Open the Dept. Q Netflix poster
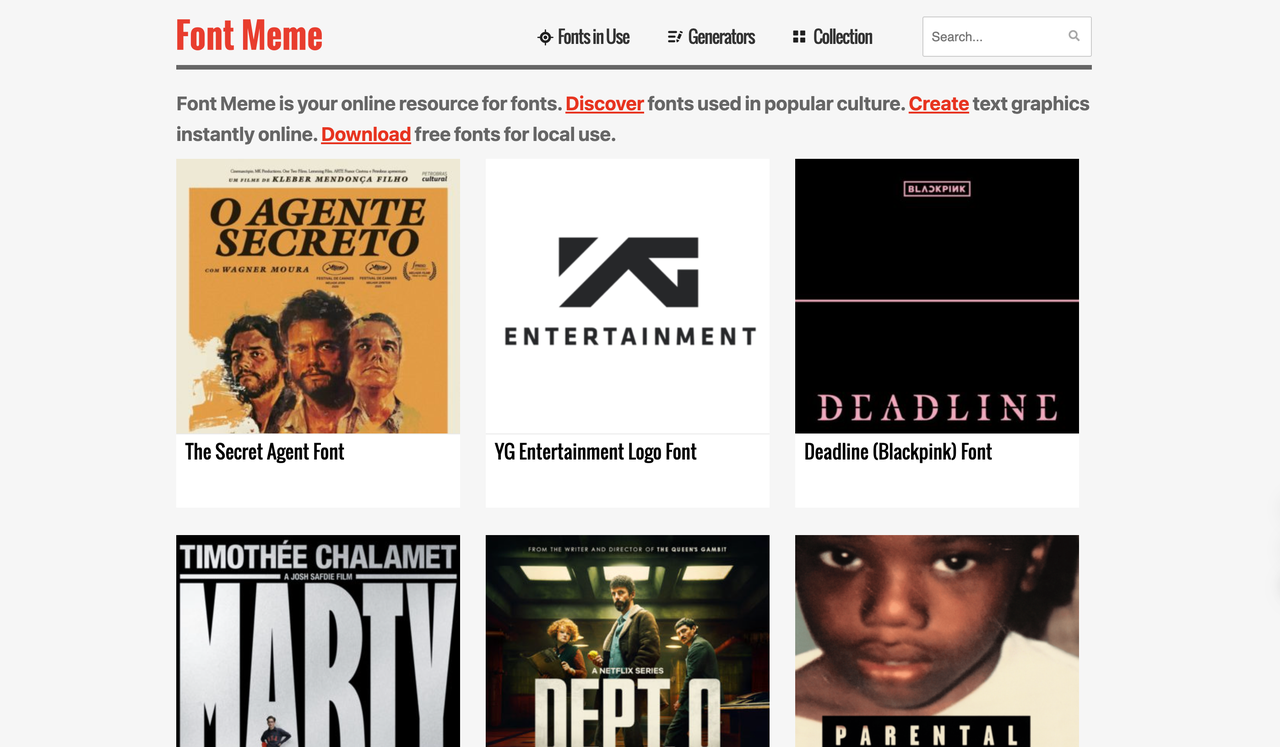 click(x=627, y=641)
